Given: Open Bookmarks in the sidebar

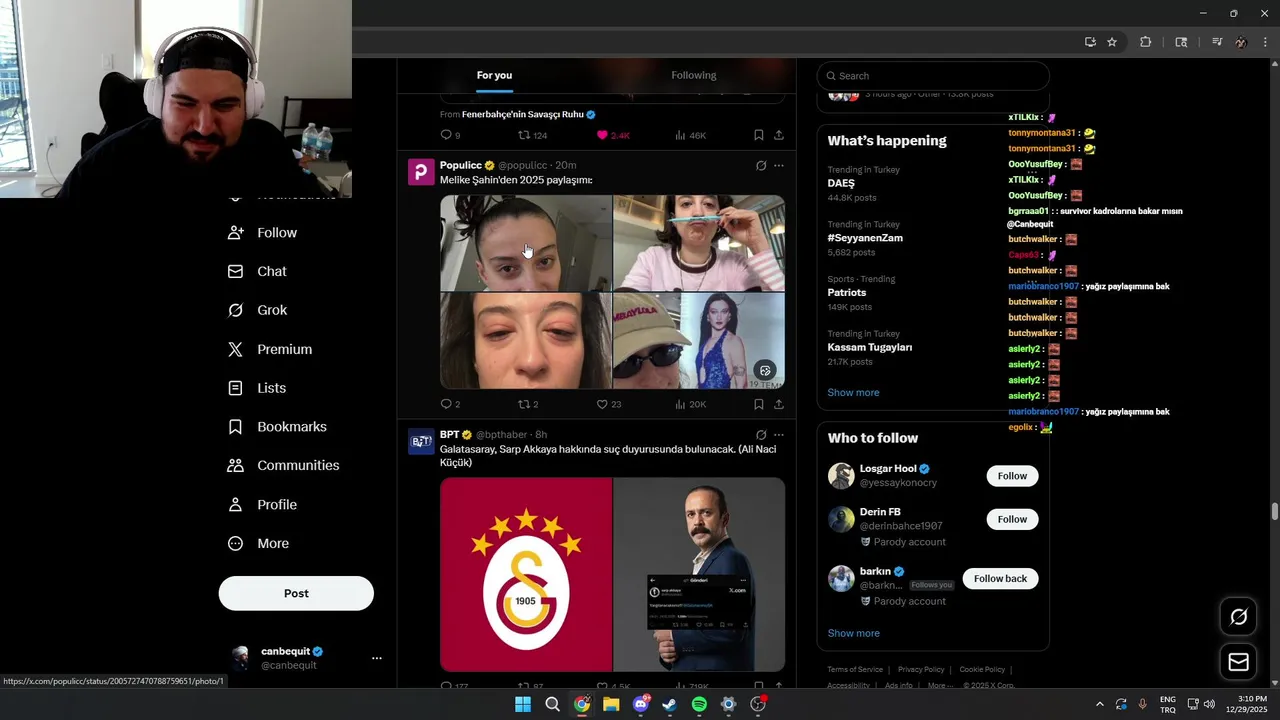Looking at the screenshot, I should tap(277, 427).
